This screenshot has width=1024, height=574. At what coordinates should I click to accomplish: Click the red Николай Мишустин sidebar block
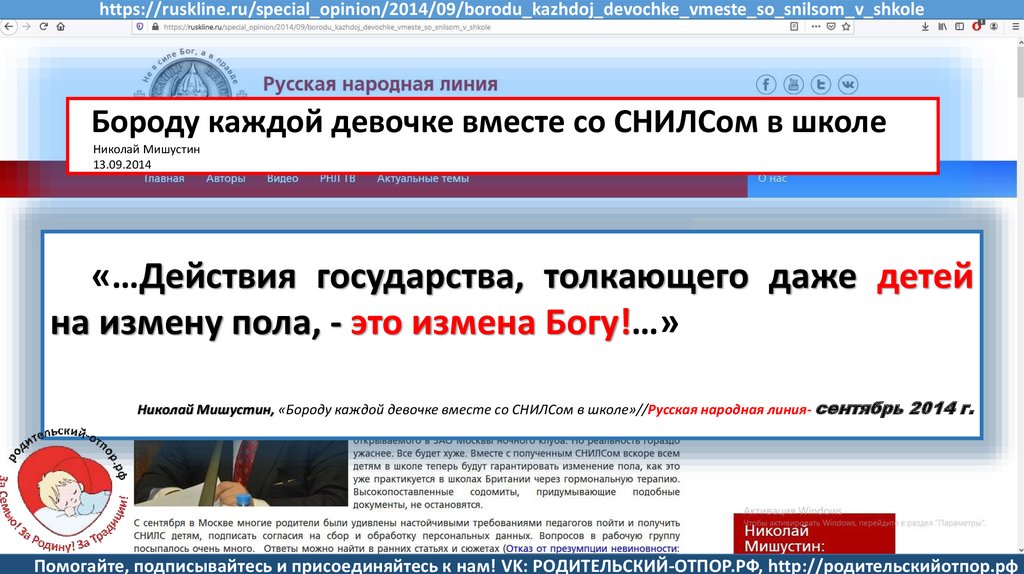pyautogui.click(x=814, y=534)
